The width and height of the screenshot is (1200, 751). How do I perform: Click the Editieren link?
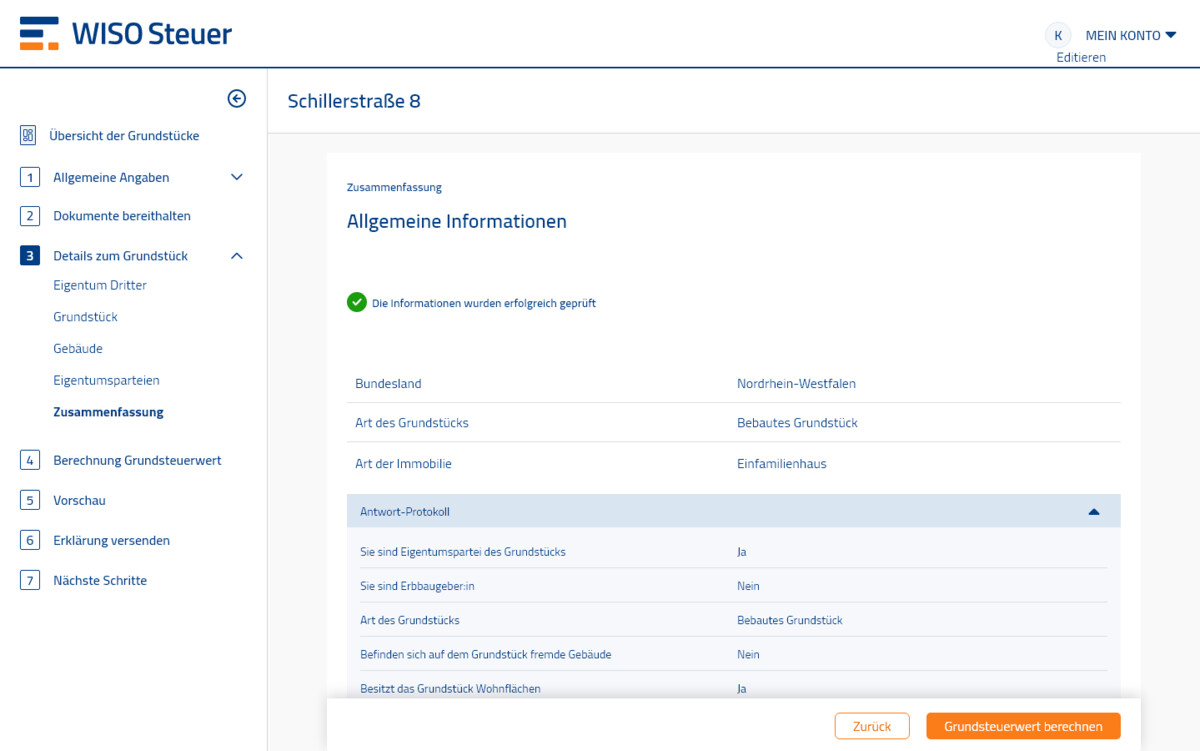pos(1081,58)
